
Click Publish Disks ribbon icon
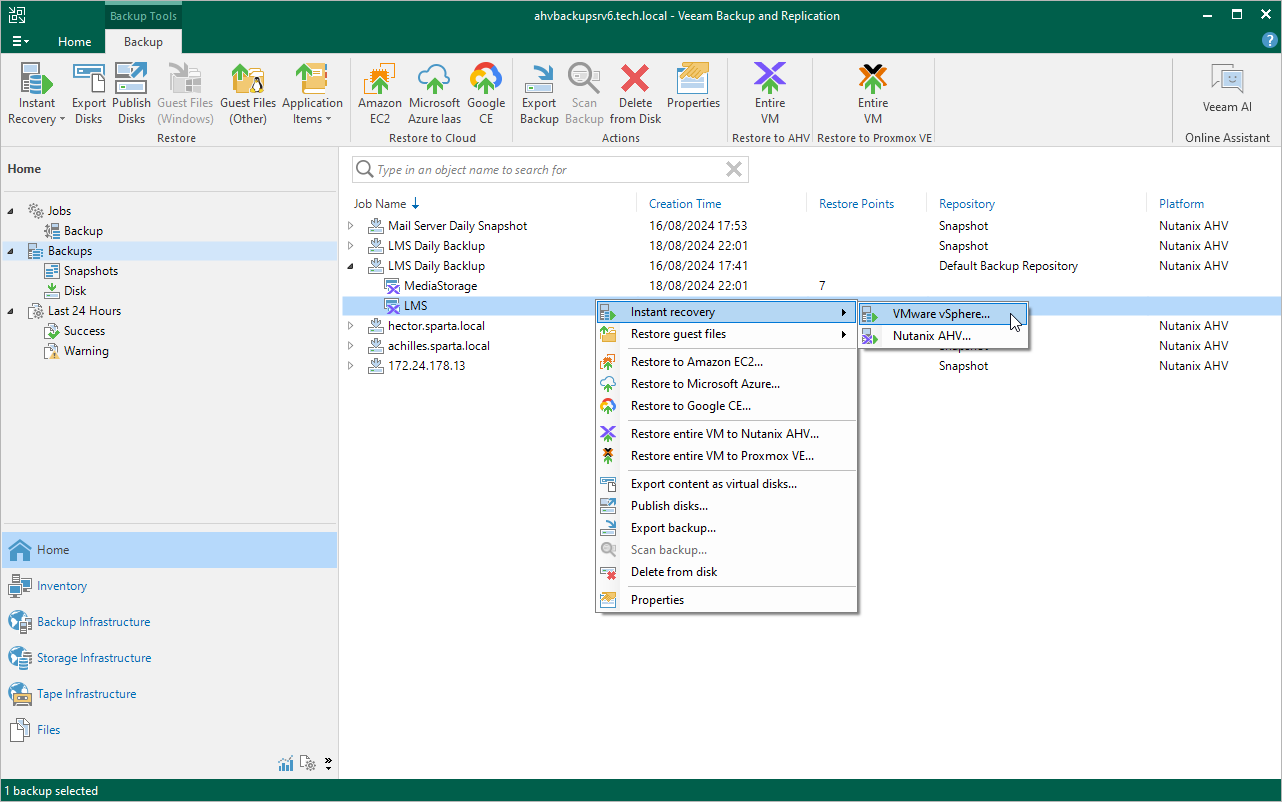pyautogui.click(x=131, y=94)
